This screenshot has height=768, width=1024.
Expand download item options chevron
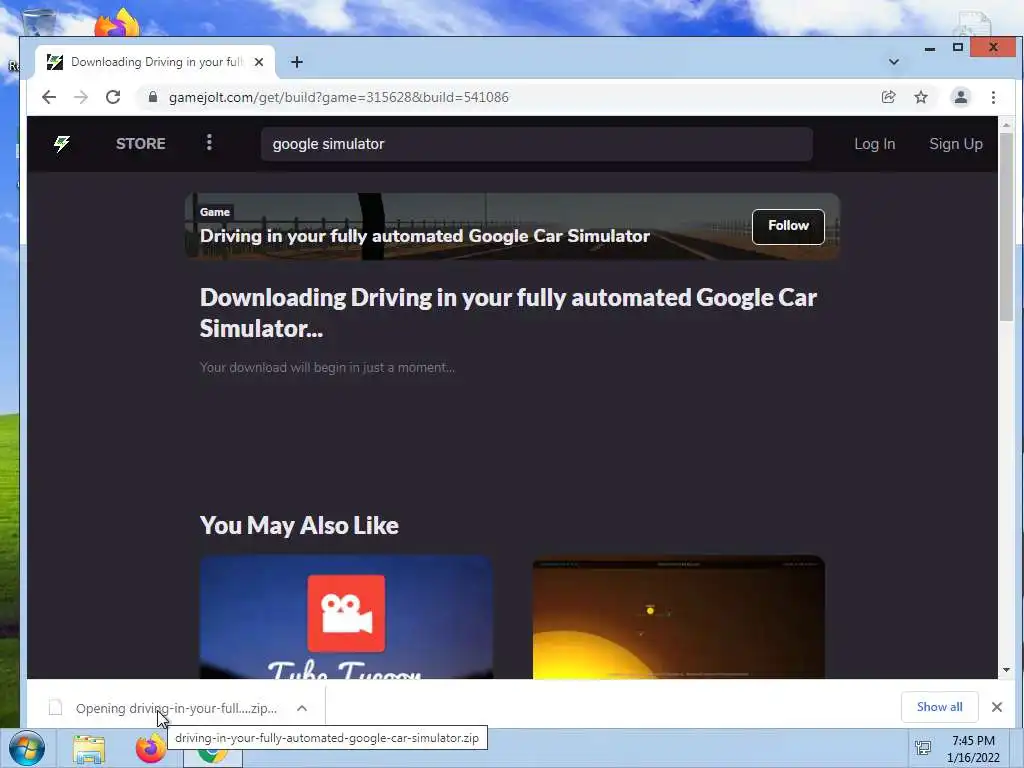pos(302,708)
